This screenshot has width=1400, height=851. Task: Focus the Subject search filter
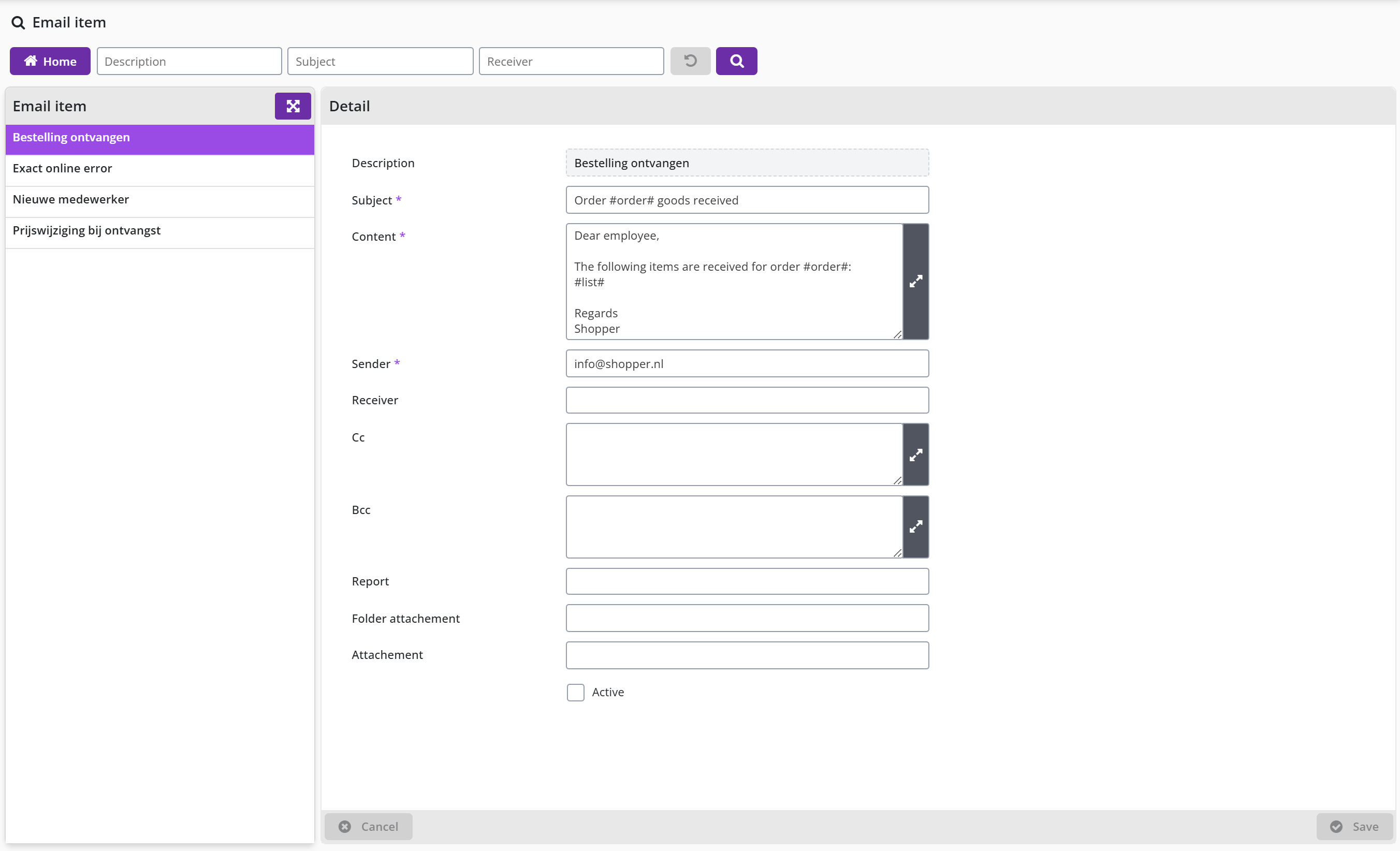click(380, 61)
